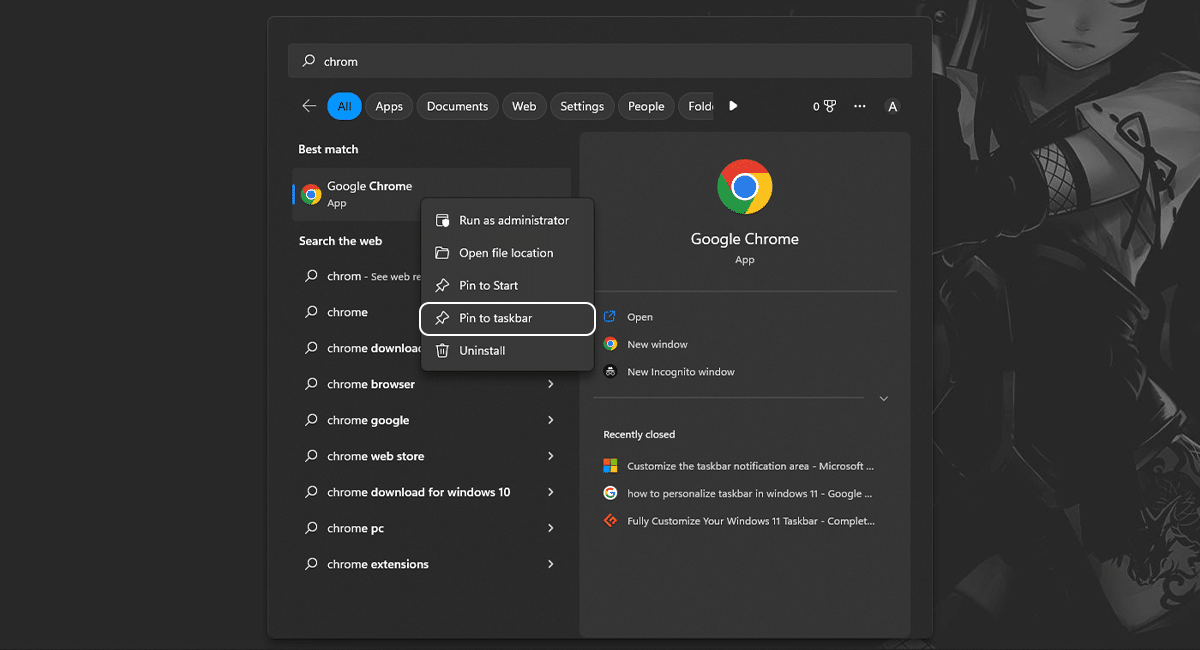Choose Run as administrator

click(513, 220)
